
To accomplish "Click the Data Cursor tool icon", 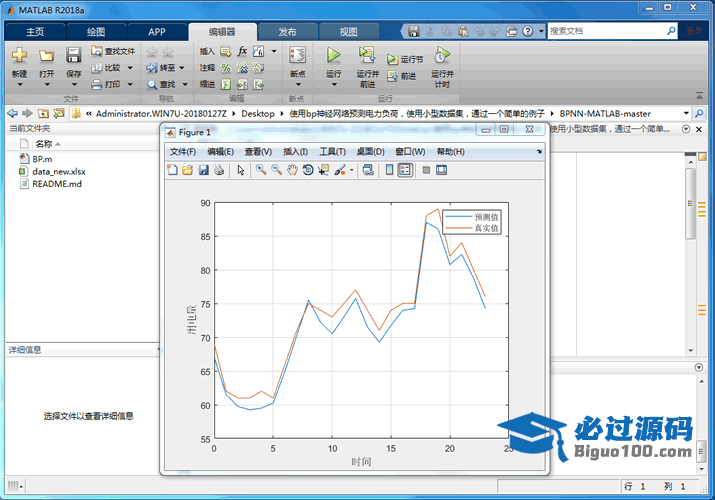I will (323, 170).
